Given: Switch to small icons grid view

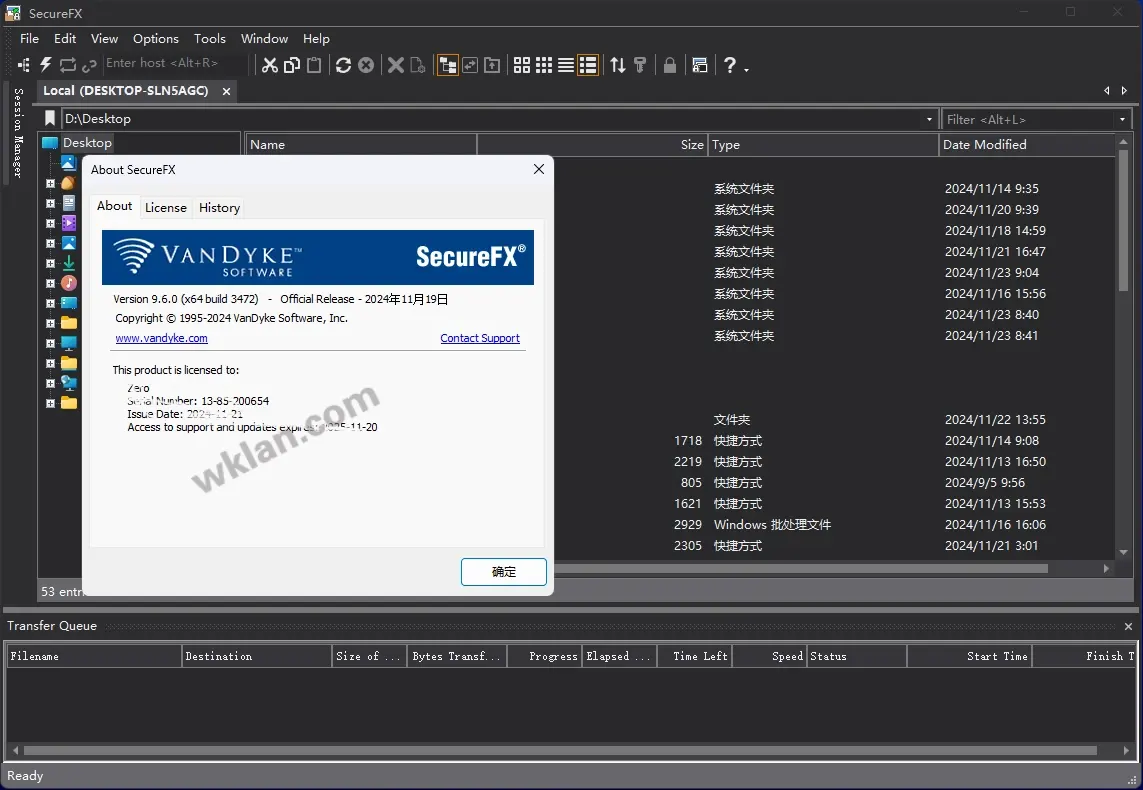Looking at the screenshot, I should [544, 65].
